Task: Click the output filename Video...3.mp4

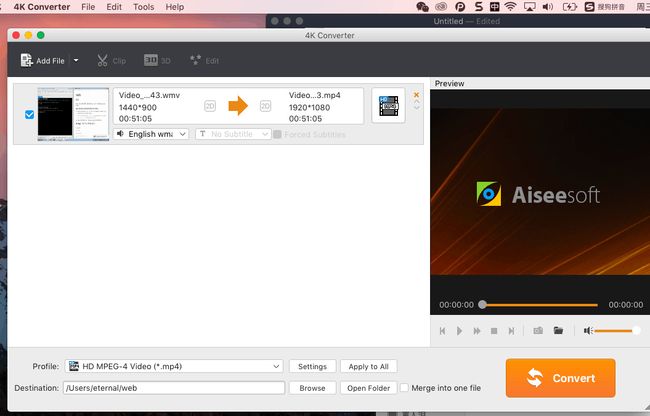Action: [315, 95]
